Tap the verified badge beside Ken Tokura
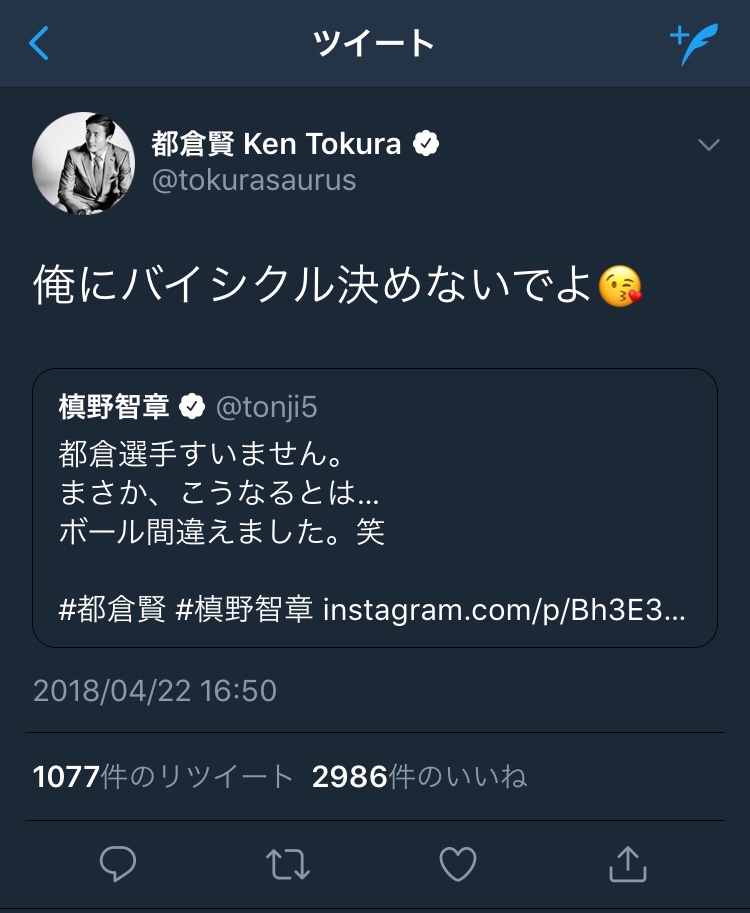The image size is (750, 913). pos(427,144)
